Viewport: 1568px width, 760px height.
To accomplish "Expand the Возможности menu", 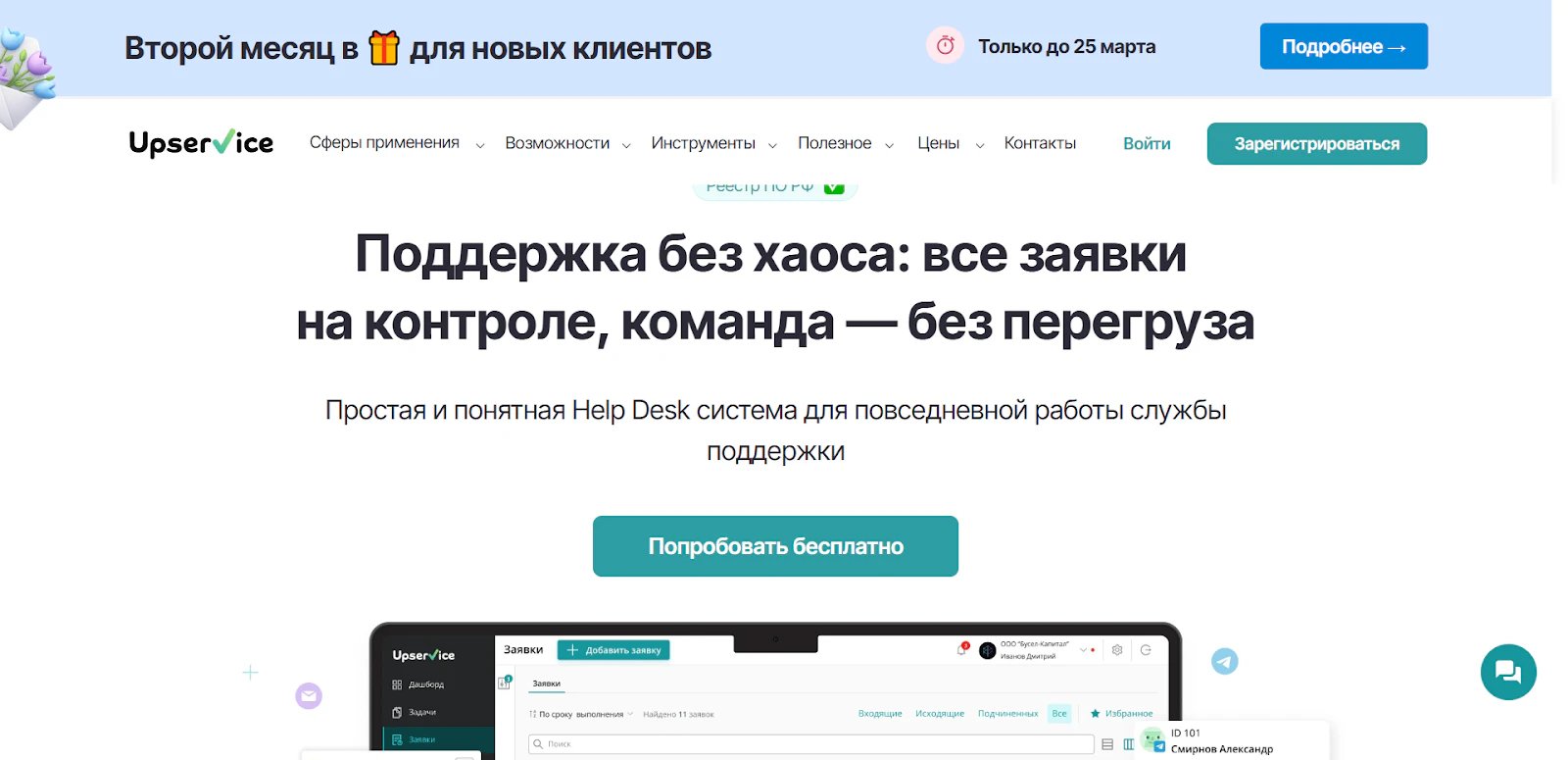I will pos(567,143).
